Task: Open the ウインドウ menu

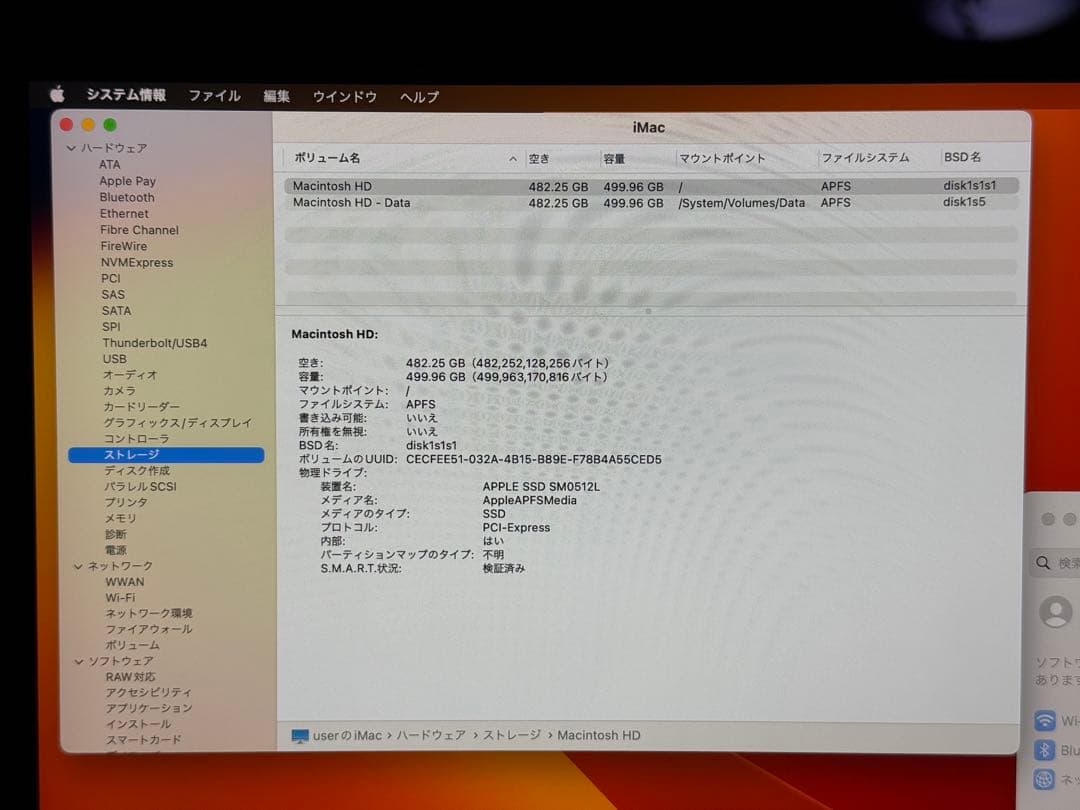Action: pos(344,96)
